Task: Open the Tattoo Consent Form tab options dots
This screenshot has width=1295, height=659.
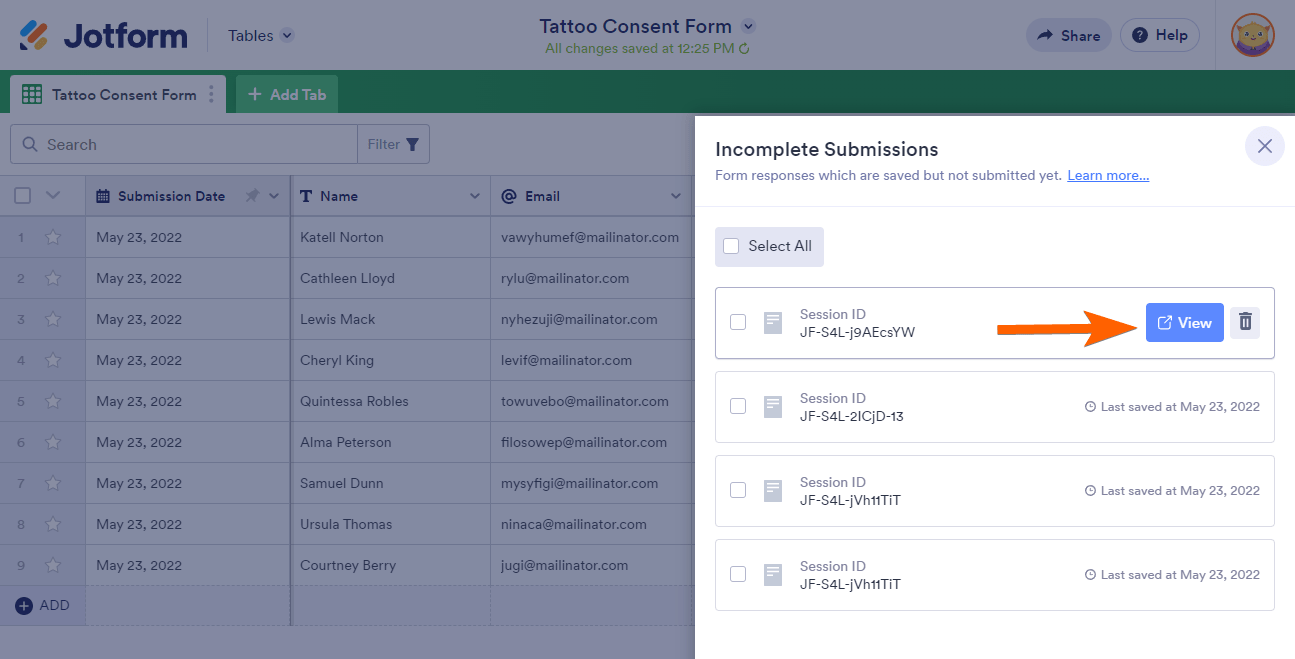Action: point(211,95)
